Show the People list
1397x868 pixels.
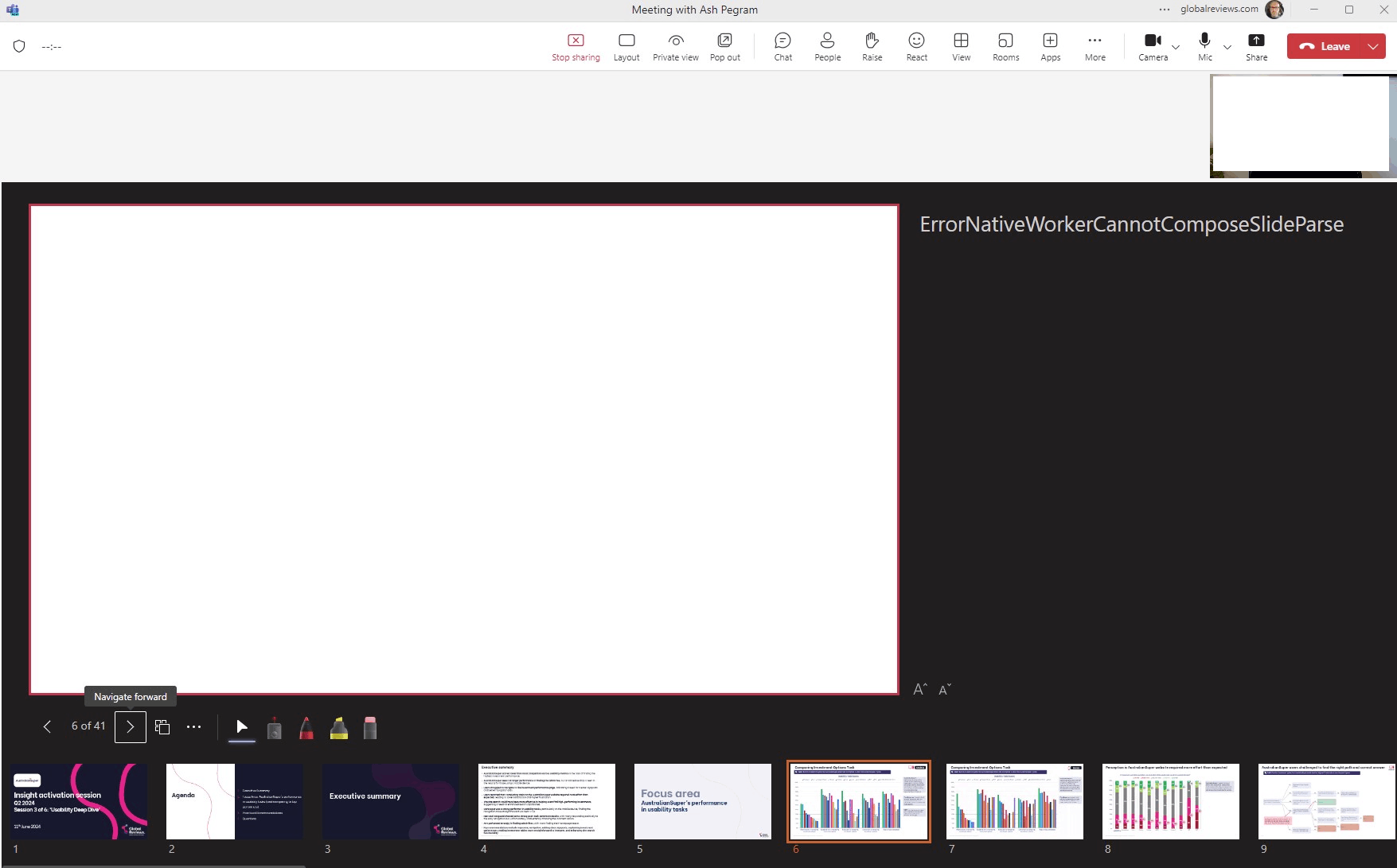click(828, 47)
